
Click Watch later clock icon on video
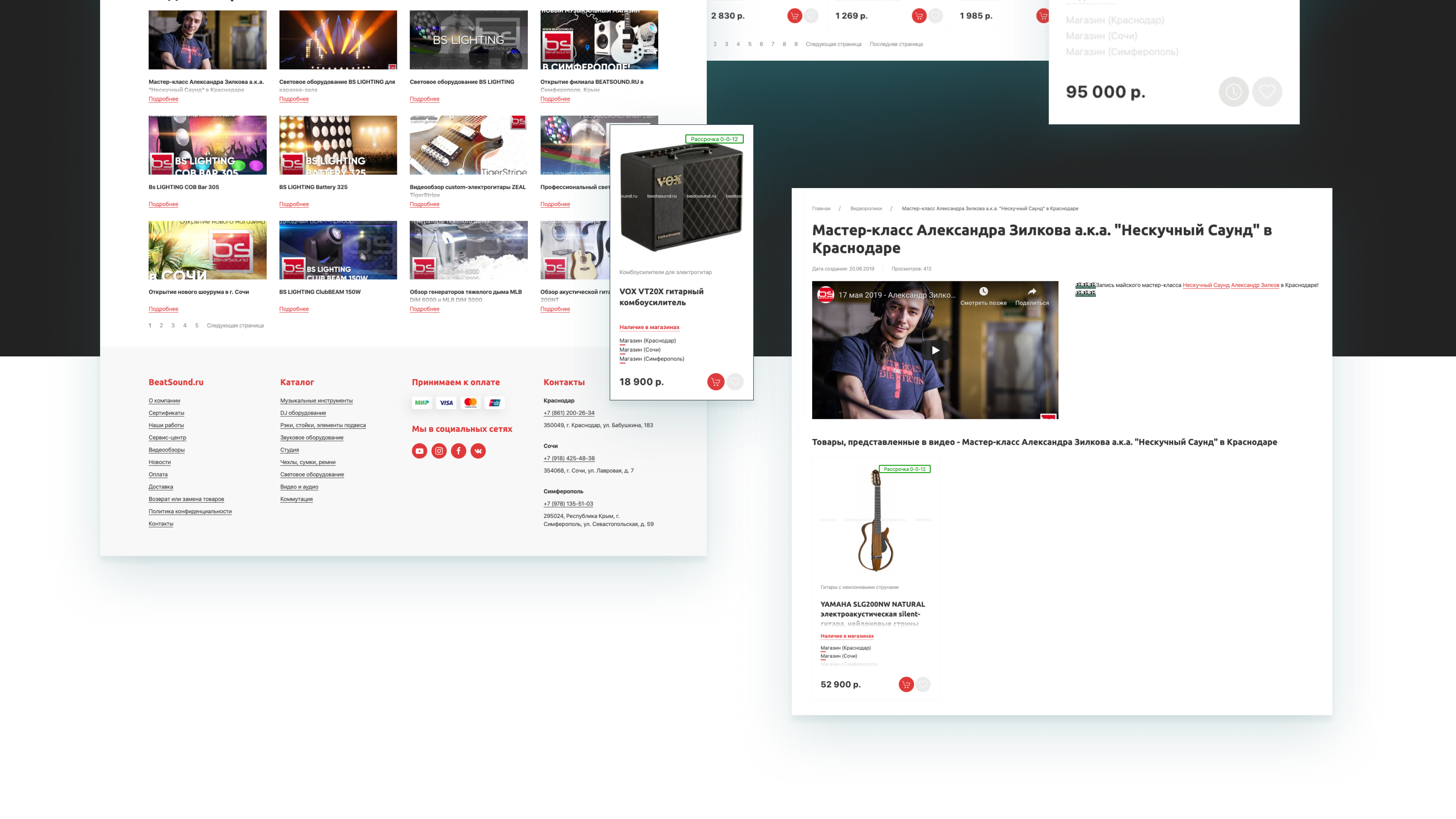[984, 291]
